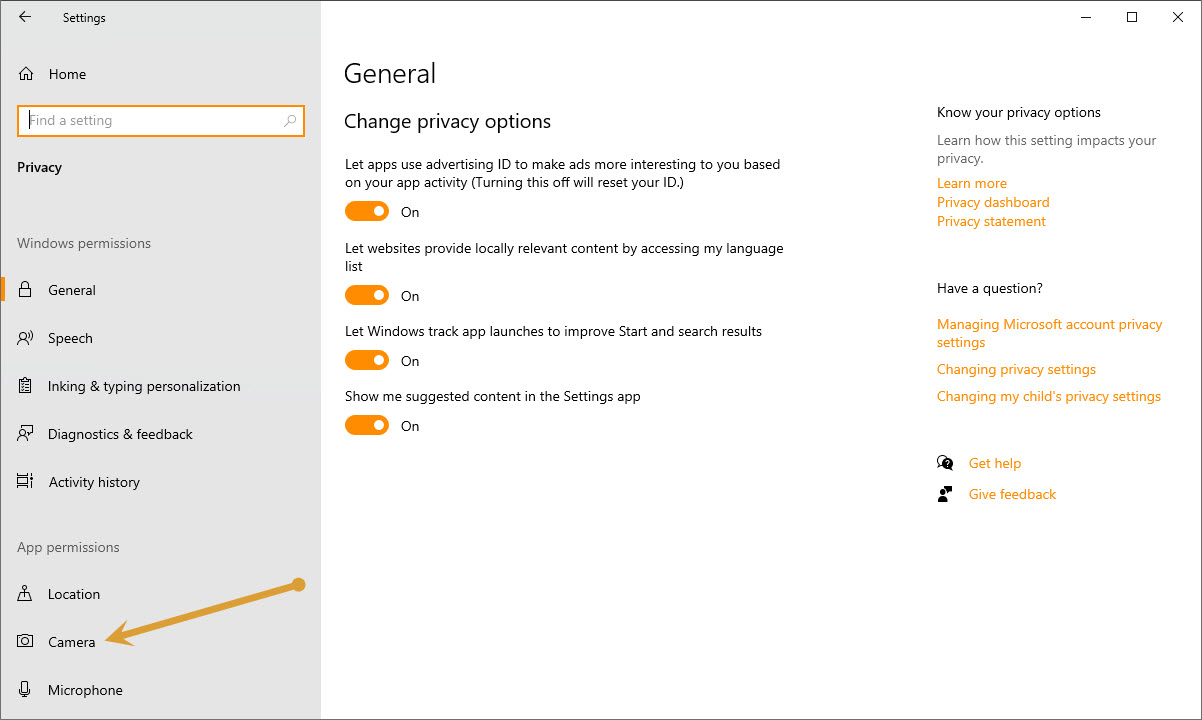
Task: Click the General lock icon
Action: click(x=26, y=290)
